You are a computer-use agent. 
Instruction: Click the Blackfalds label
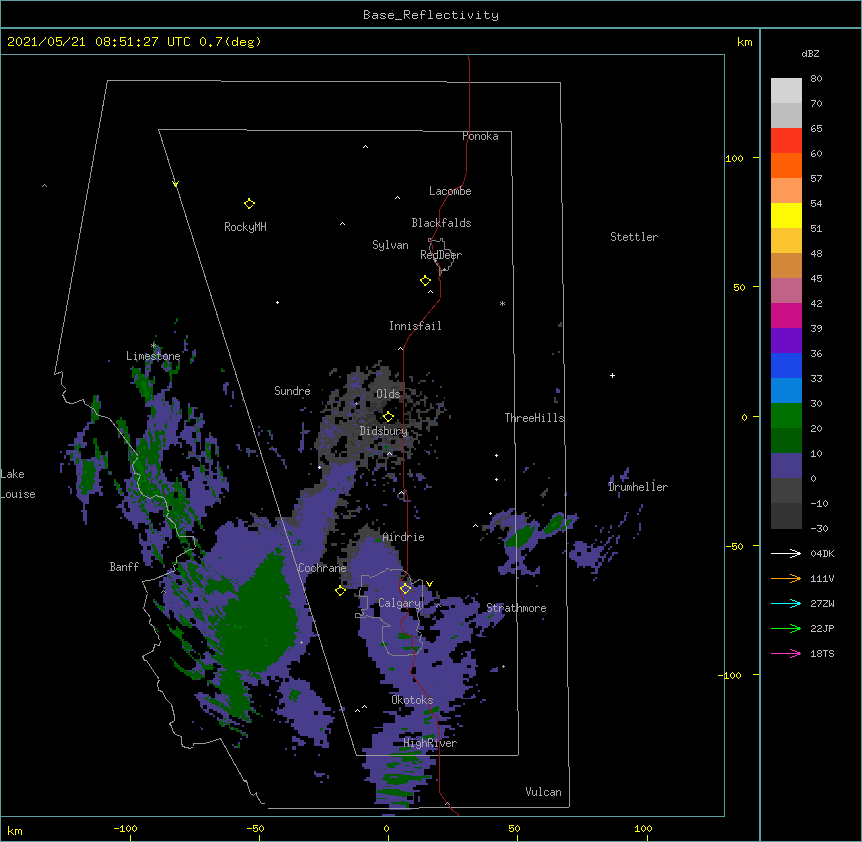[x=441, y=223]
